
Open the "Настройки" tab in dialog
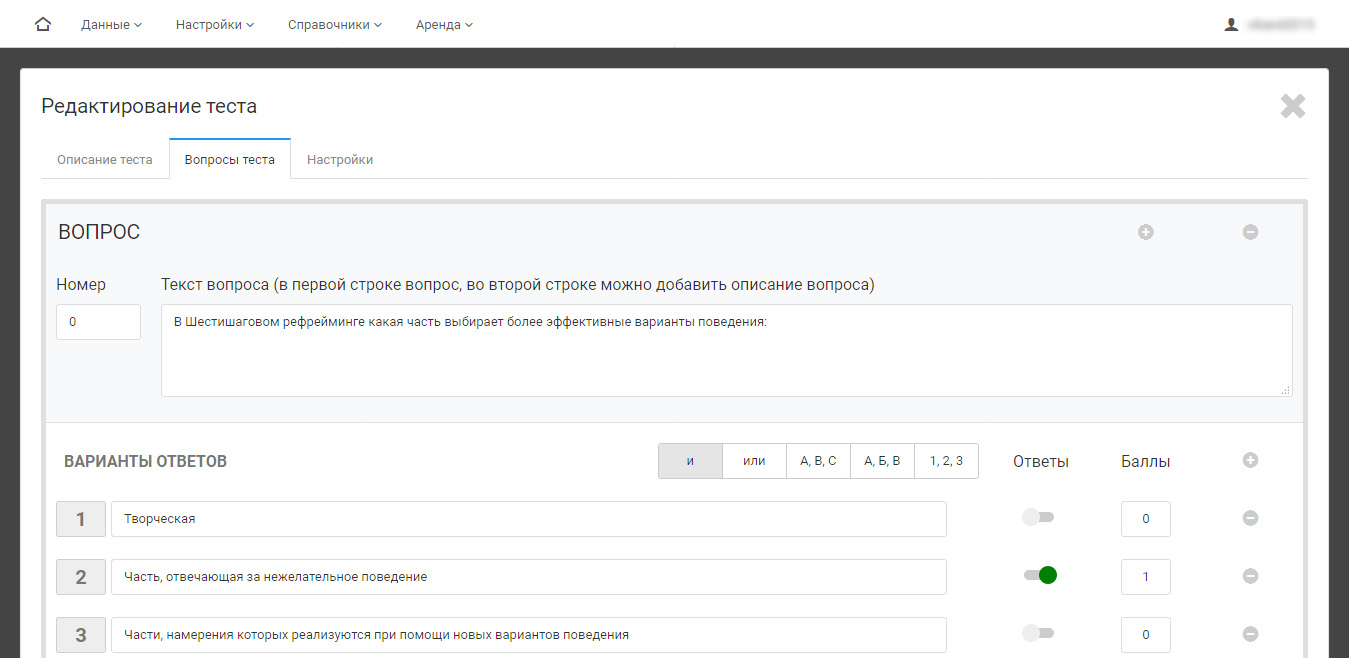pos(340,160)
